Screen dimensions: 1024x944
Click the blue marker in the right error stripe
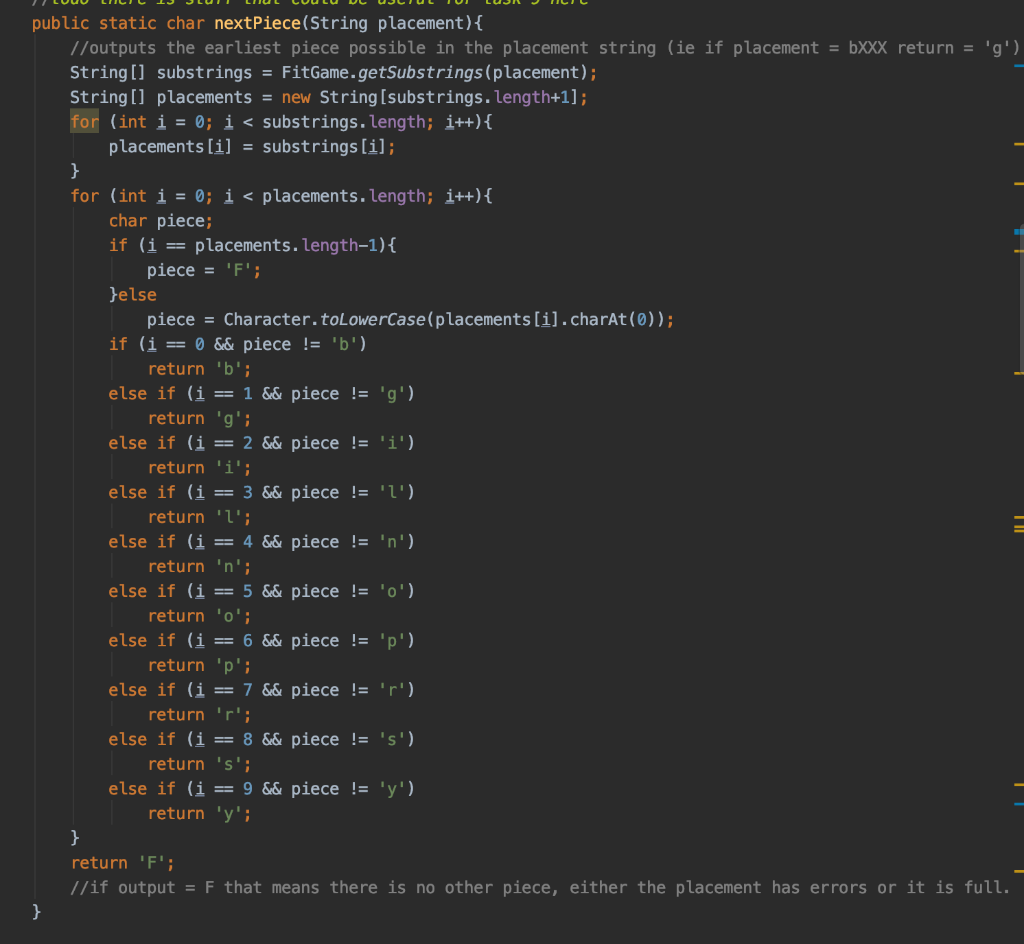pyautogui.click(x=1015, y=233)
